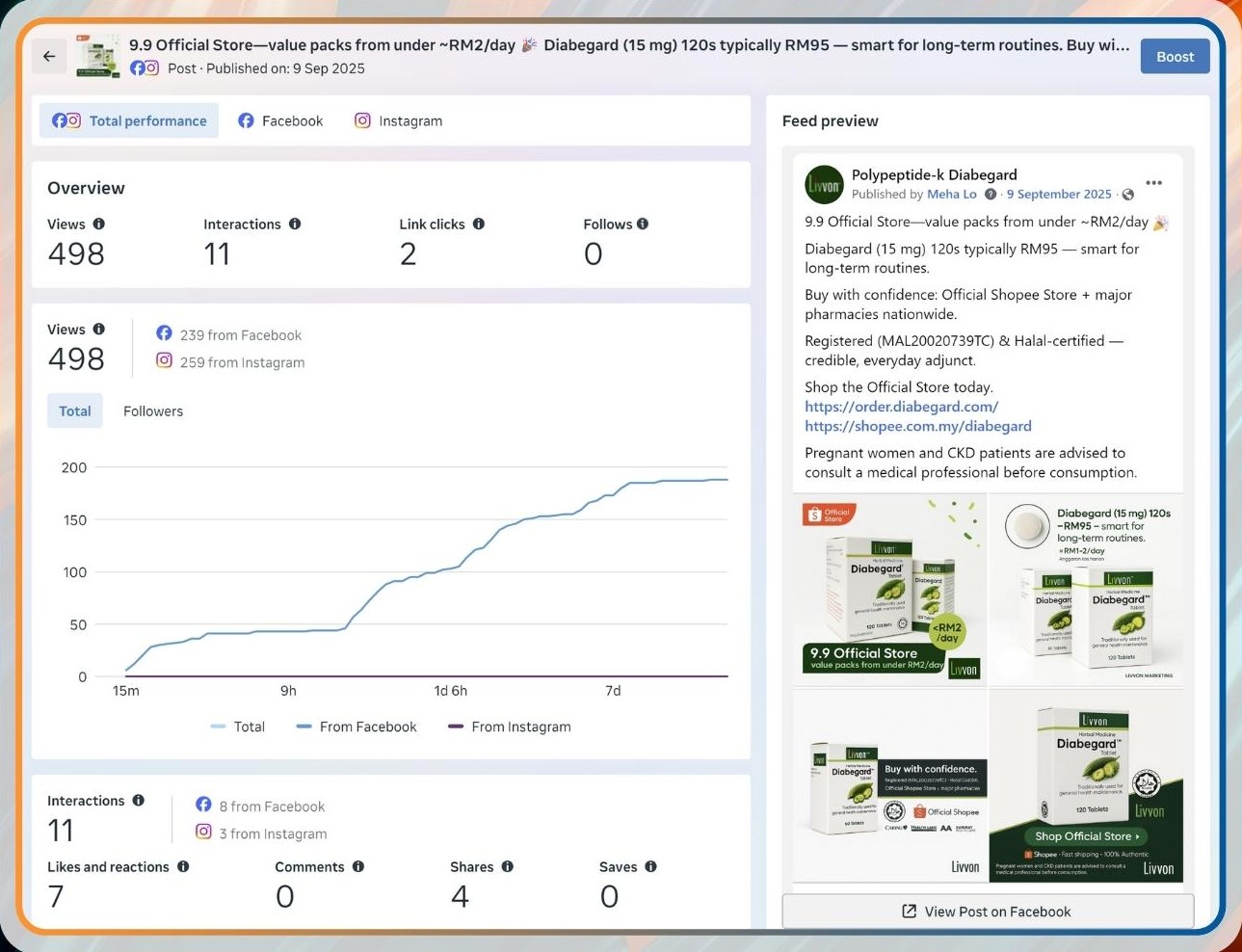Click info icon beside Follows

coord(643,224)
